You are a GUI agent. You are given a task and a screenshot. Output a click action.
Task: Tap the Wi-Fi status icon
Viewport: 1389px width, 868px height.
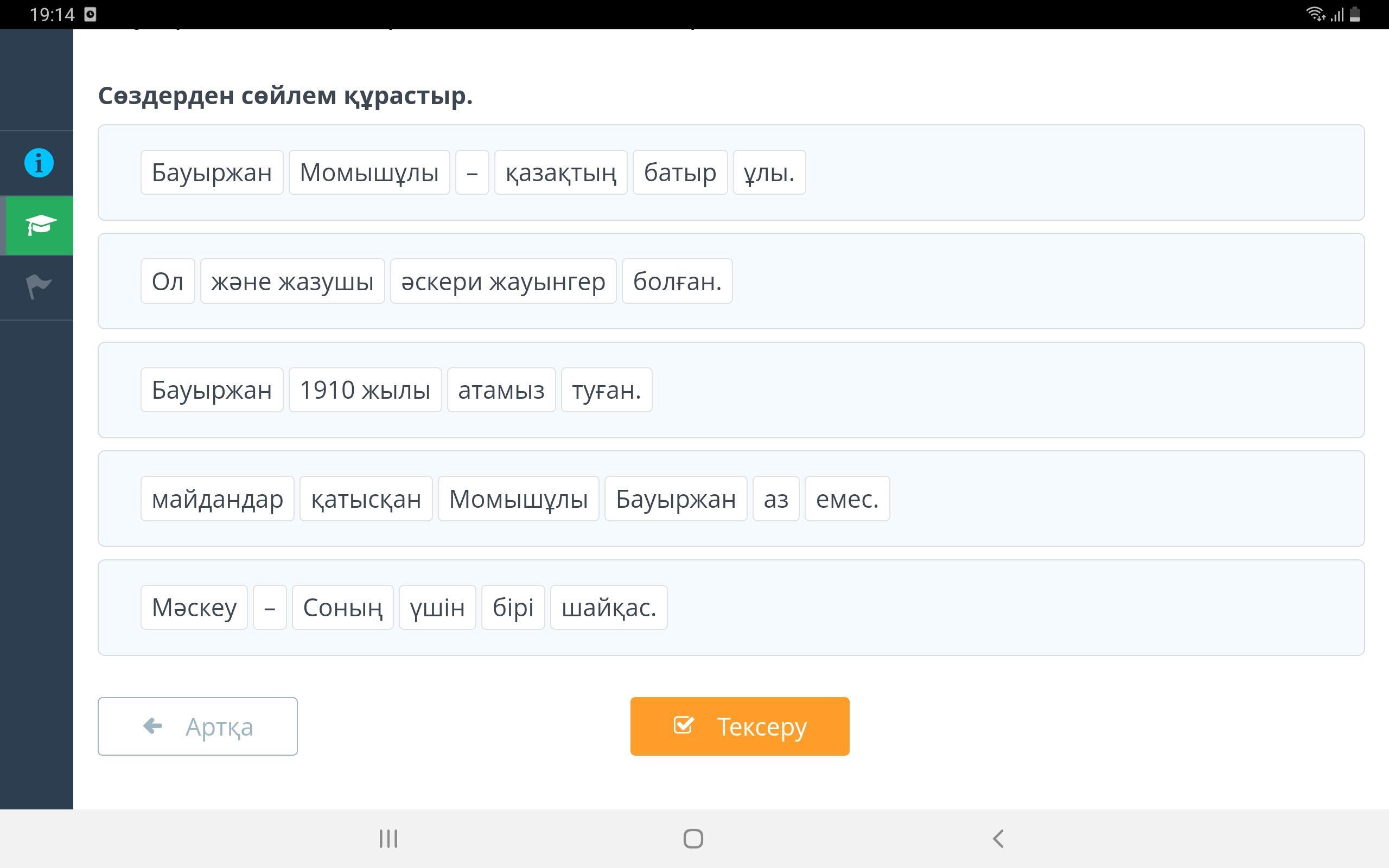[x=1314, y=14]
